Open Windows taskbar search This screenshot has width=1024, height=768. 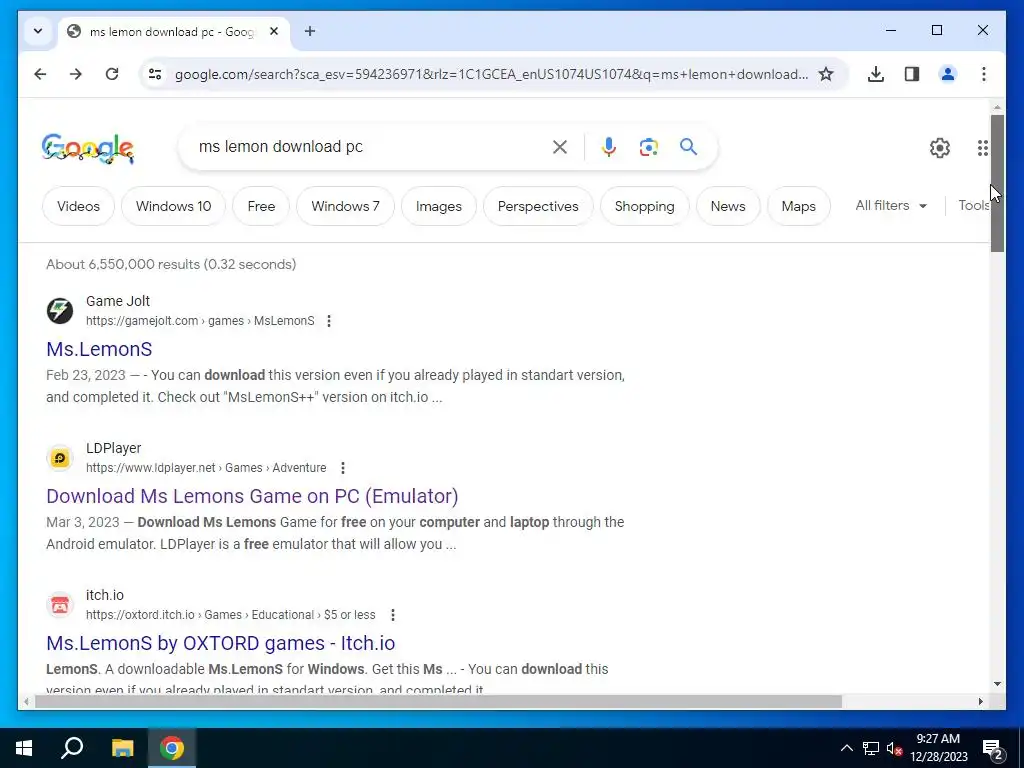[x=72, y=748]
